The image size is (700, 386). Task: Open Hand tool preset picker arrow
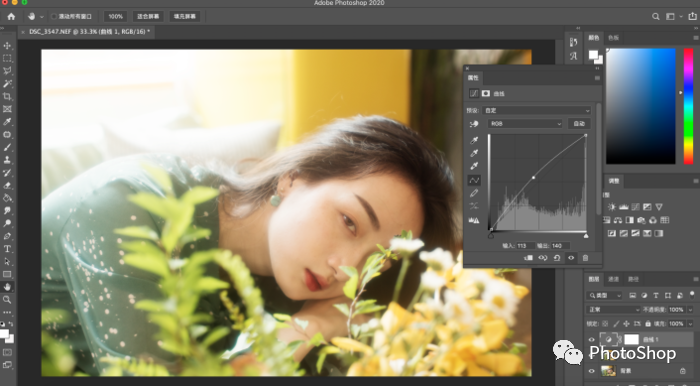point(42,17)
